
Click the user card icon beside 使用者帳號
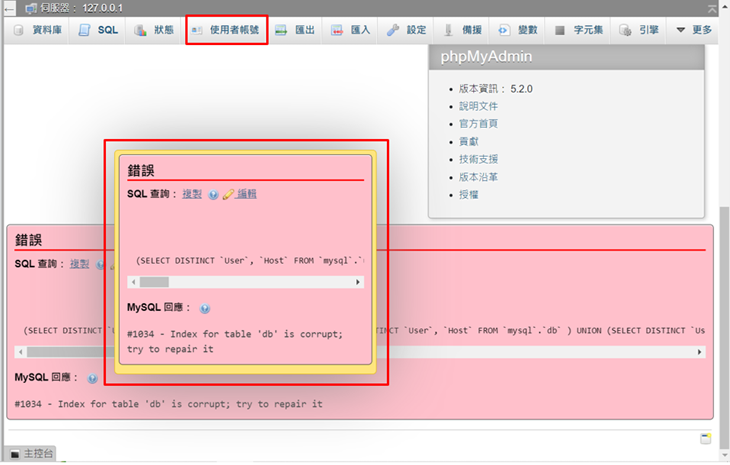(x=197, y=30)
